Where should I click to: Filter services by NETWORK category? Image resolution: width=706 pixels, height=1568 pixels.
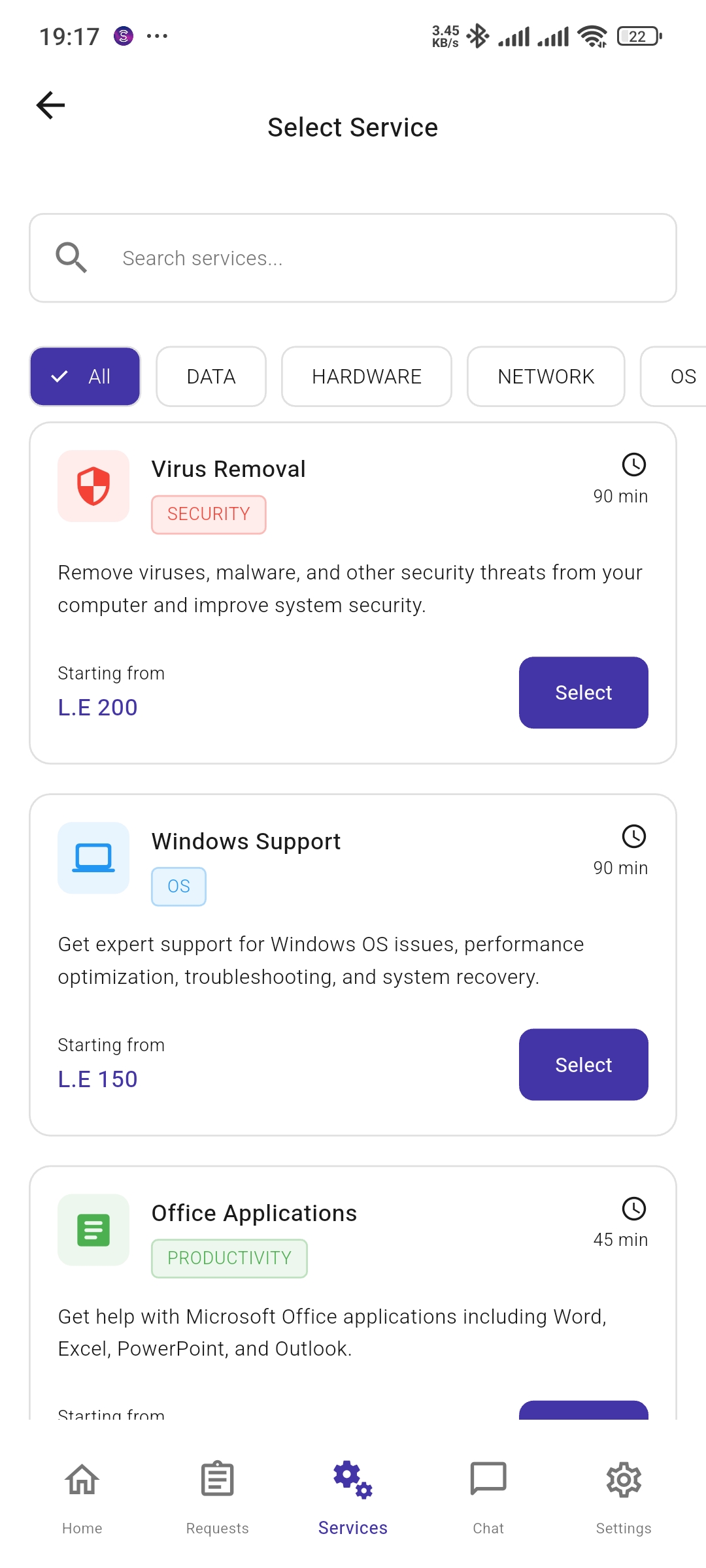click(546, 376)
